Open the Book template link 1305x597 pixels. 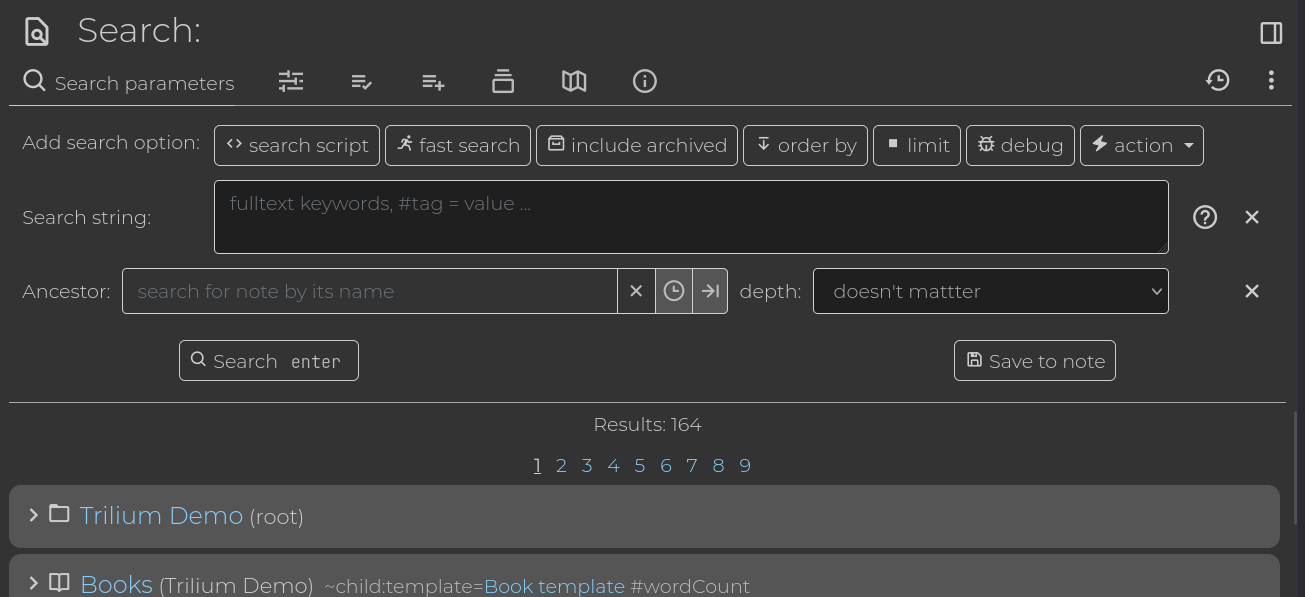pyautogui.click(x=554, y=587)
